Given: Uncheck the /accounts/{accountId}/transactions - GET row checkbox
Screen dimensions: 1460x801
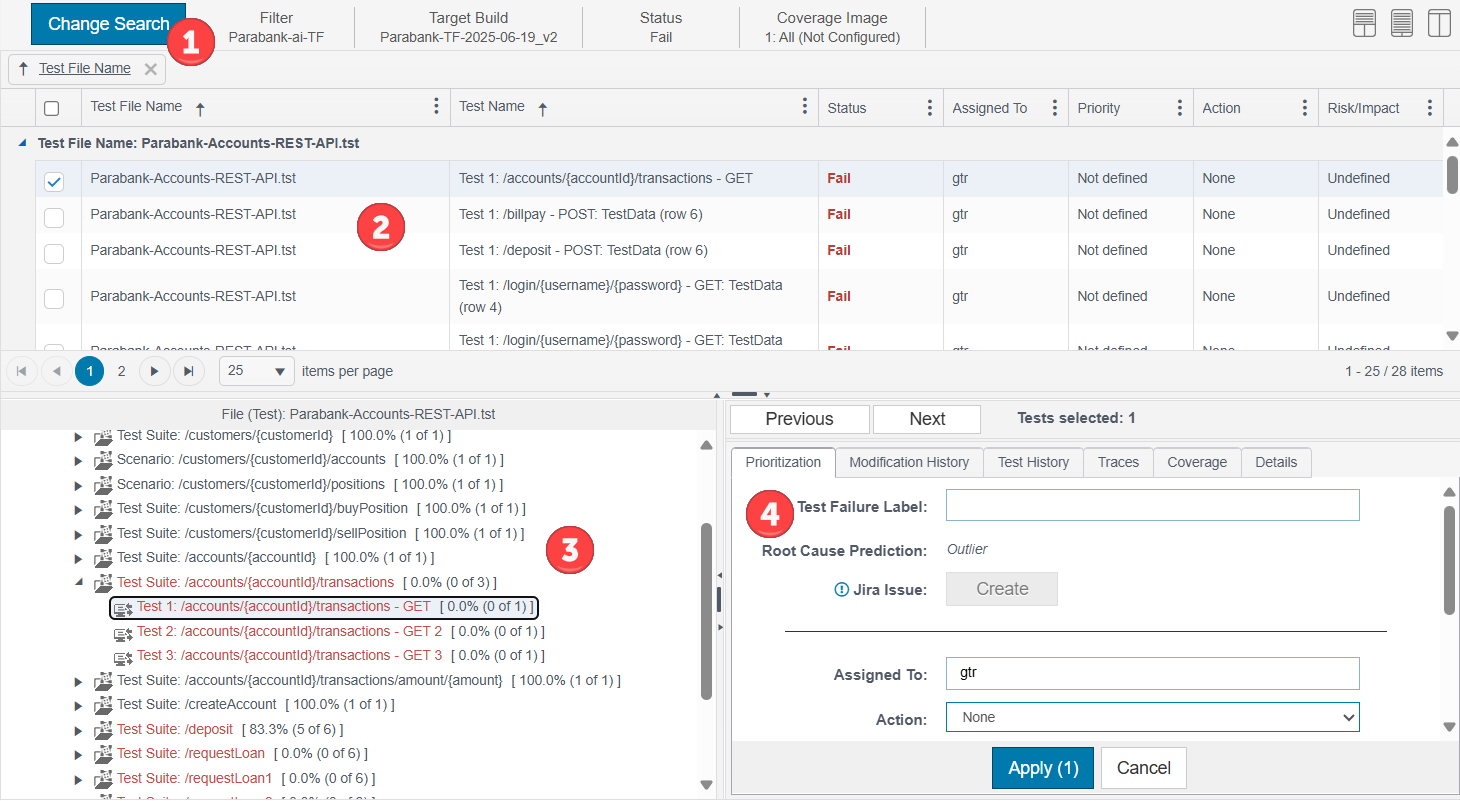Looking at the screenshot, I should pyautogui.click(x=54, y=181).
